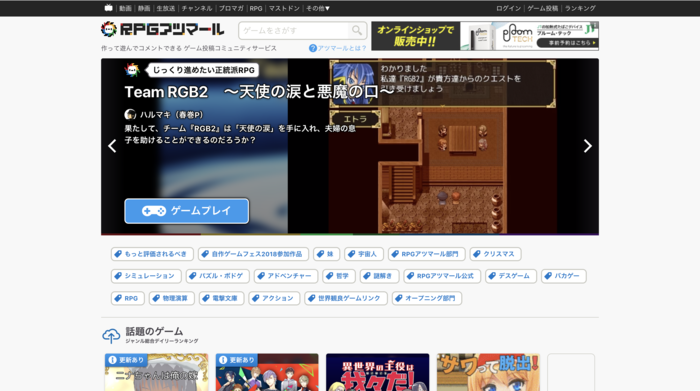Open the アツマールとは？ help link

coord(338,48)
